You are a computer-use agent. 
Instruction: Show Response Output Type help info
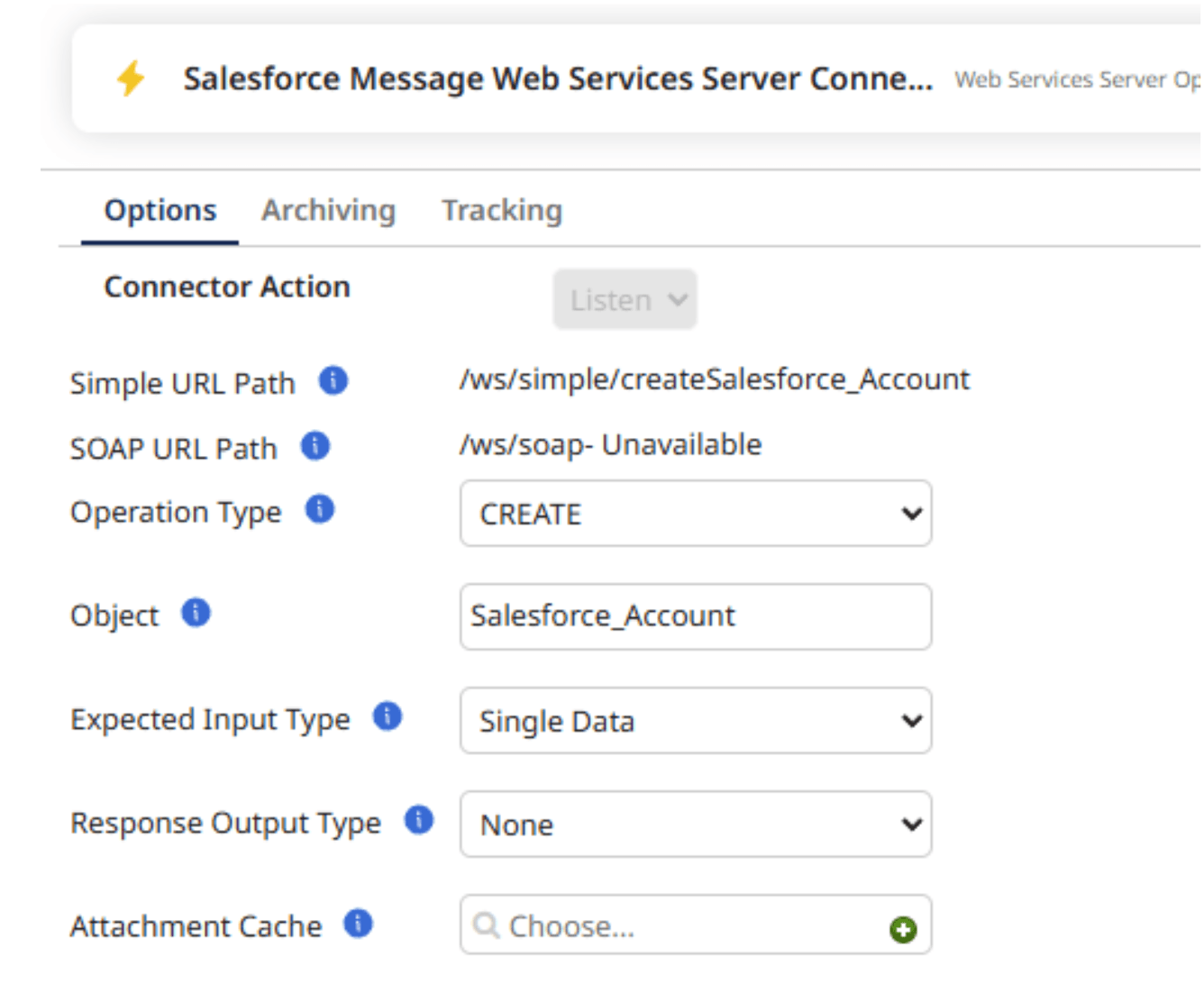[x=419, y=820]
